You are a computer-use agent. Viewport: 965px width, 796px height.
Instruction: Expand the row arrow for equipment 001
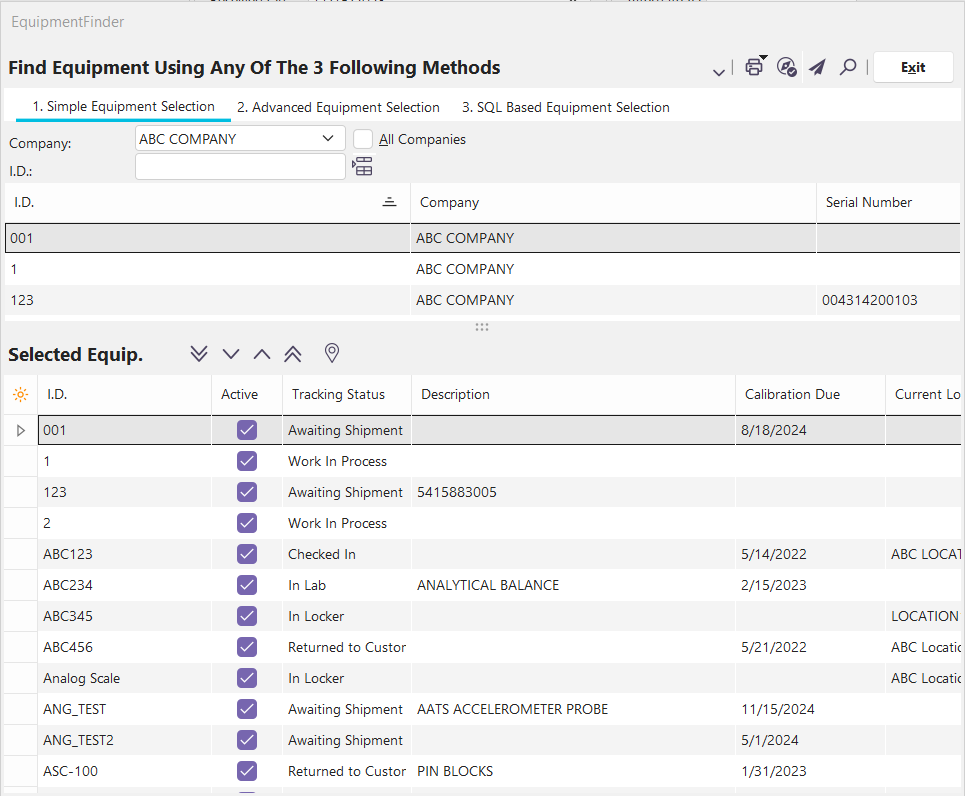coord(21,431)
